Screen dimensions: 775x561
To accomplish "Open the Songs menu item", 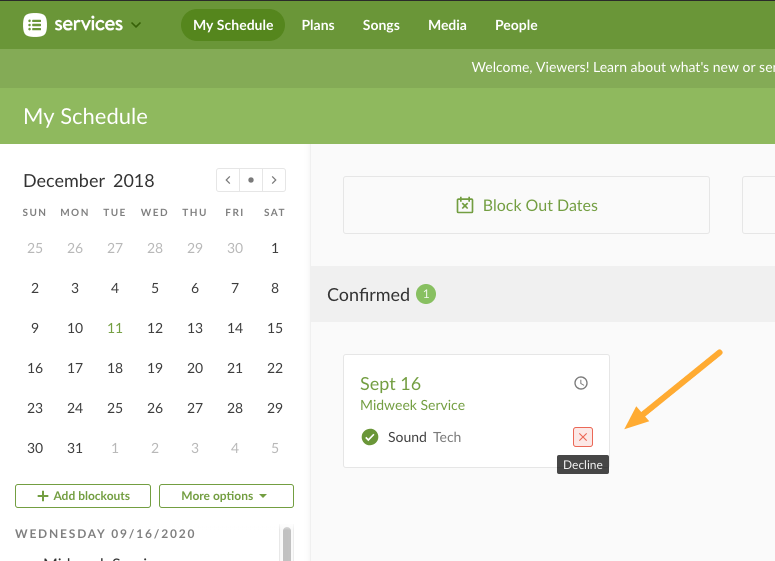I will (381, 25).
